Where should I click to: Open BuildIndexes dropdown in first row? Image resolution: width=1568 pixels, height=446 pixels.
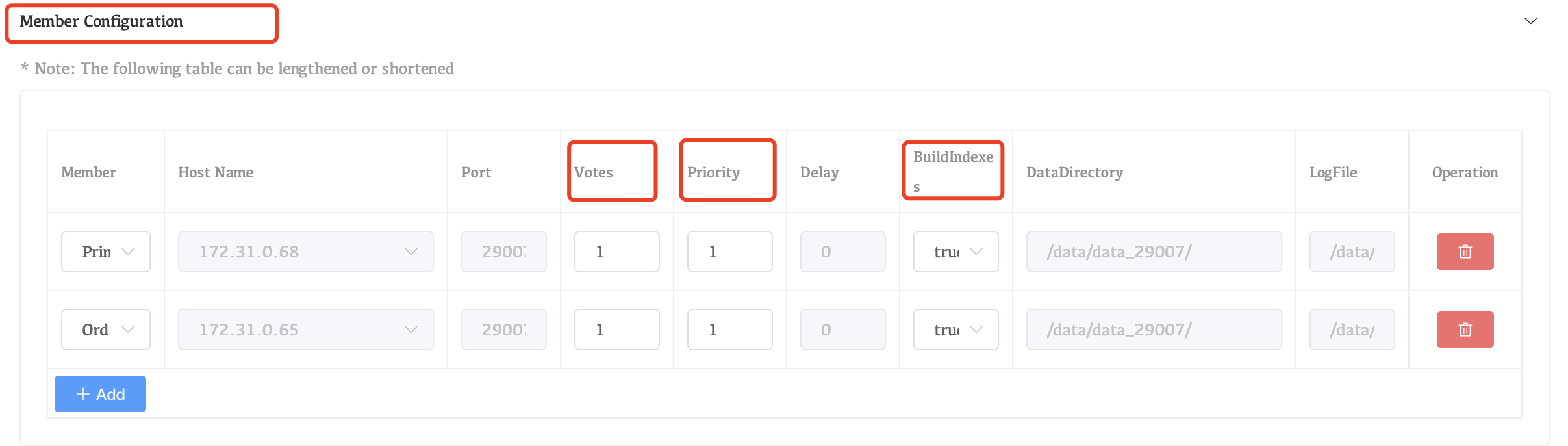955,252
